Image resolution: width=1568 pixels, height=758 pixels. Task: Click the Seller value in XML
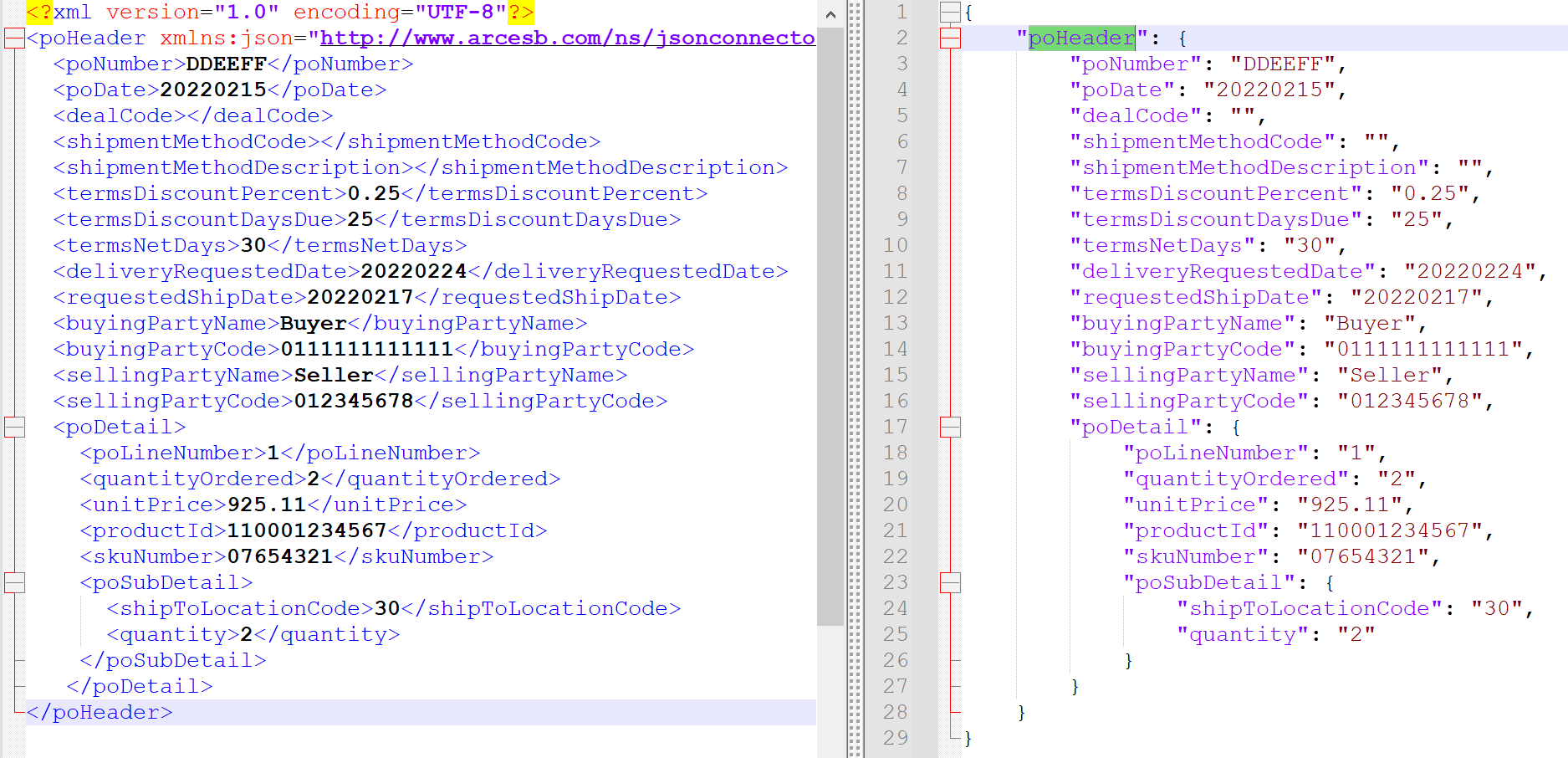click(334, 376)
